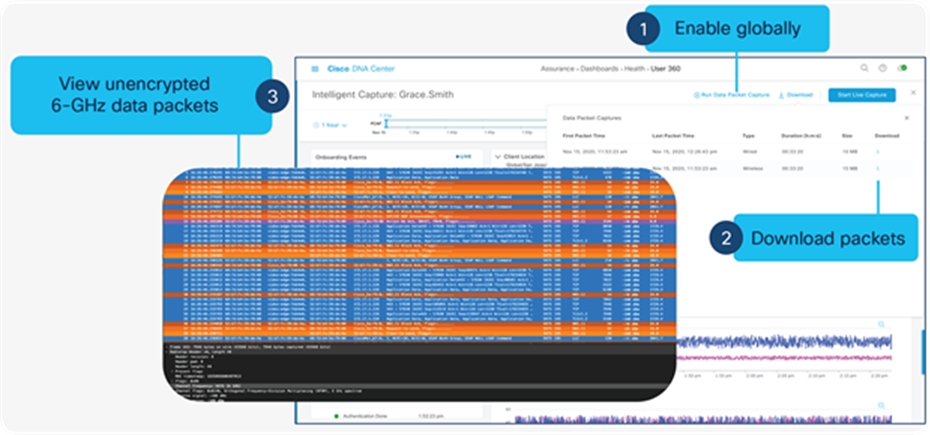This screenshot has height=435, width=930.
Task: Download the Wireless packet capture file
Action: point(878,169)
